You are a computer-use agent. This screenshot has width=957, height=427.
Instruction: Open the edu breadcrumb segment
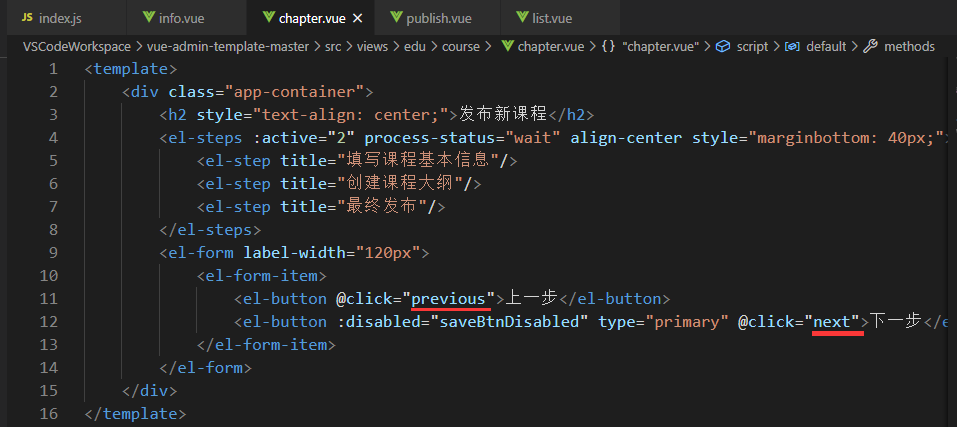pyautogui.click(x=415, y=46)
